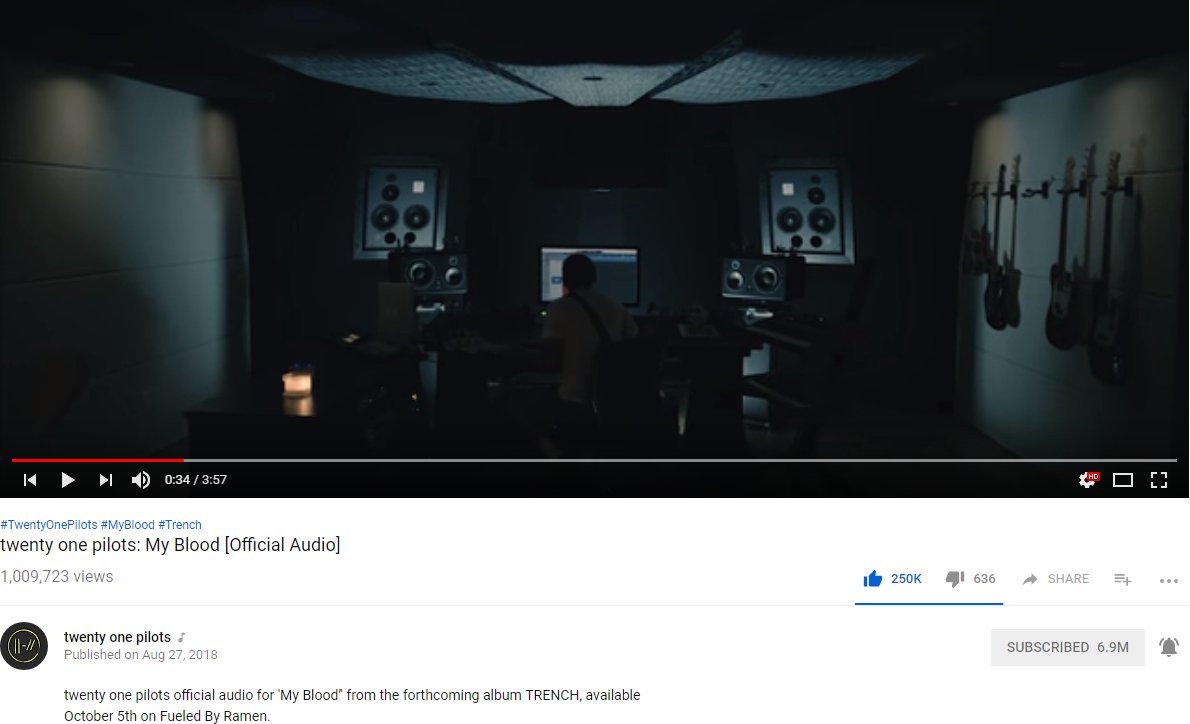The height and width of the screenshot is (724, 1190).
Task: Open the twenty one pilots channel name link
Action: (117, 637)
